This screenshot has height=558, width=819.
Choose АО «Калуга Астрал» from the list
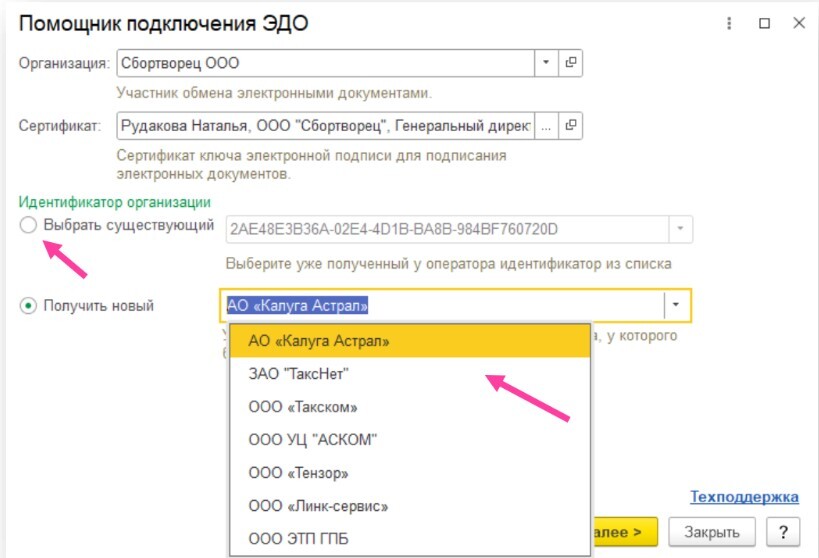410,341
